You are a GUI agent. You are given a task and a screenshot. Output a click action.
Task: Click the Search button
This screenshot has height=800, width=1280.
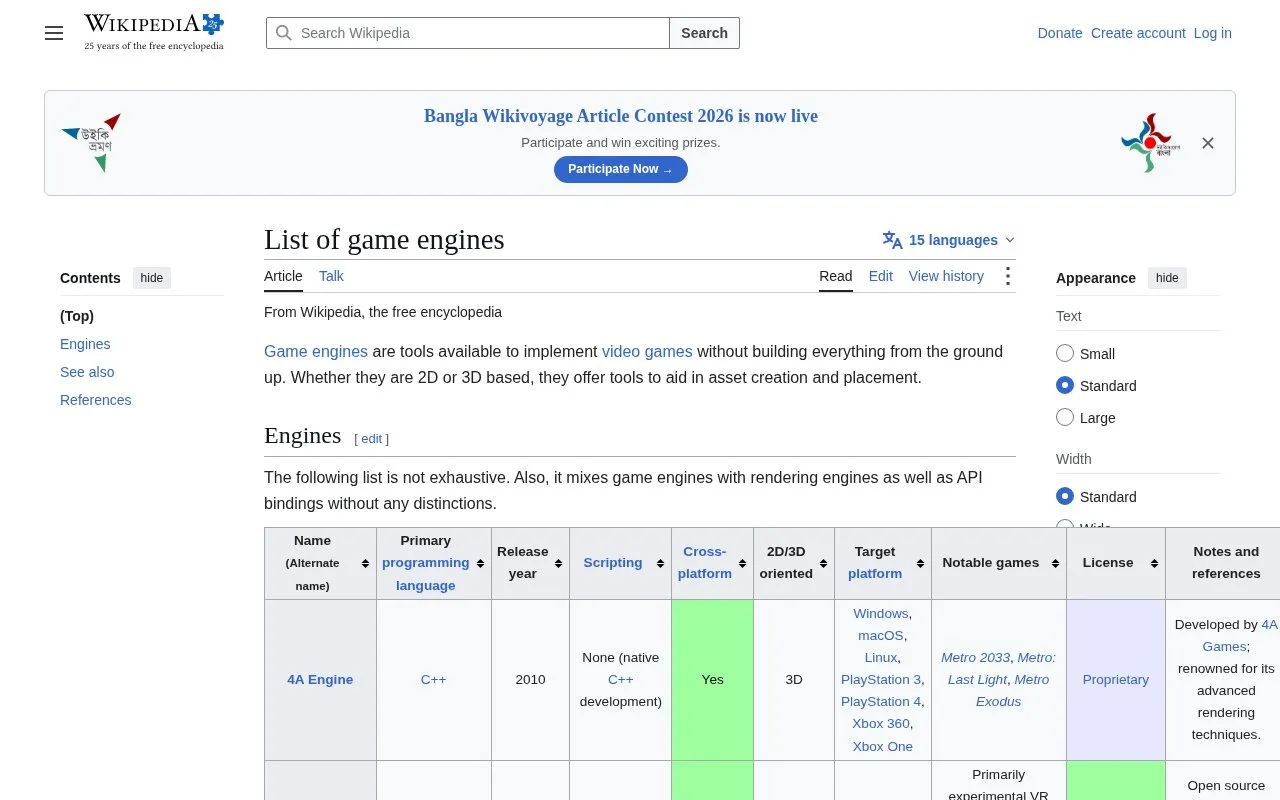pos(704,33)
